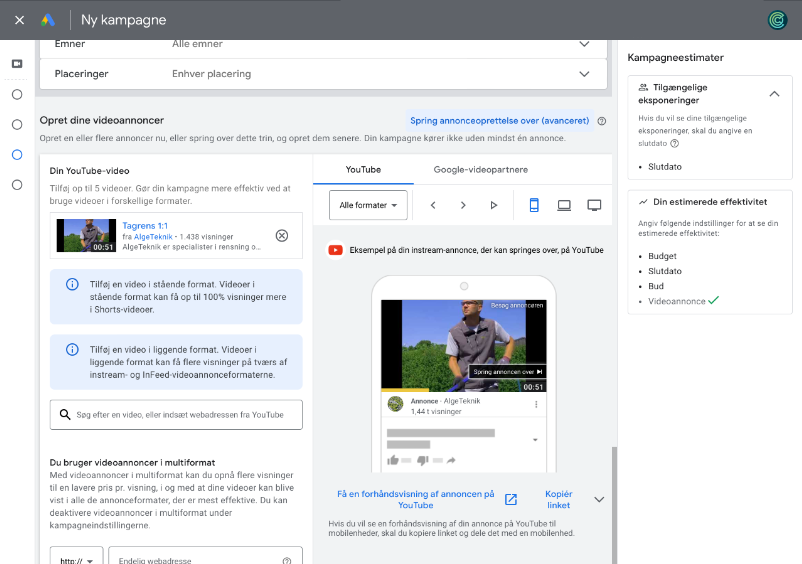Switch preview to laptop device

(x=564, y=205)
